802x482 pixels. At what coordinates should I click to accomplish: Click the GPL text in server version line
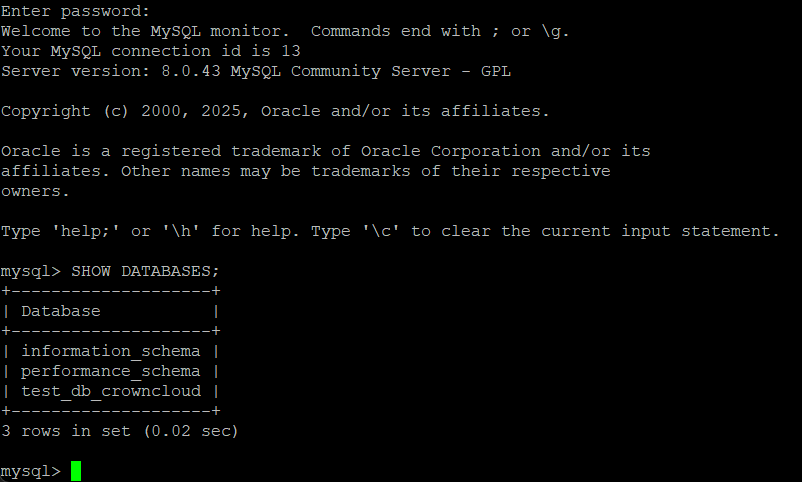pyautogui.click(x=496, y=71)
